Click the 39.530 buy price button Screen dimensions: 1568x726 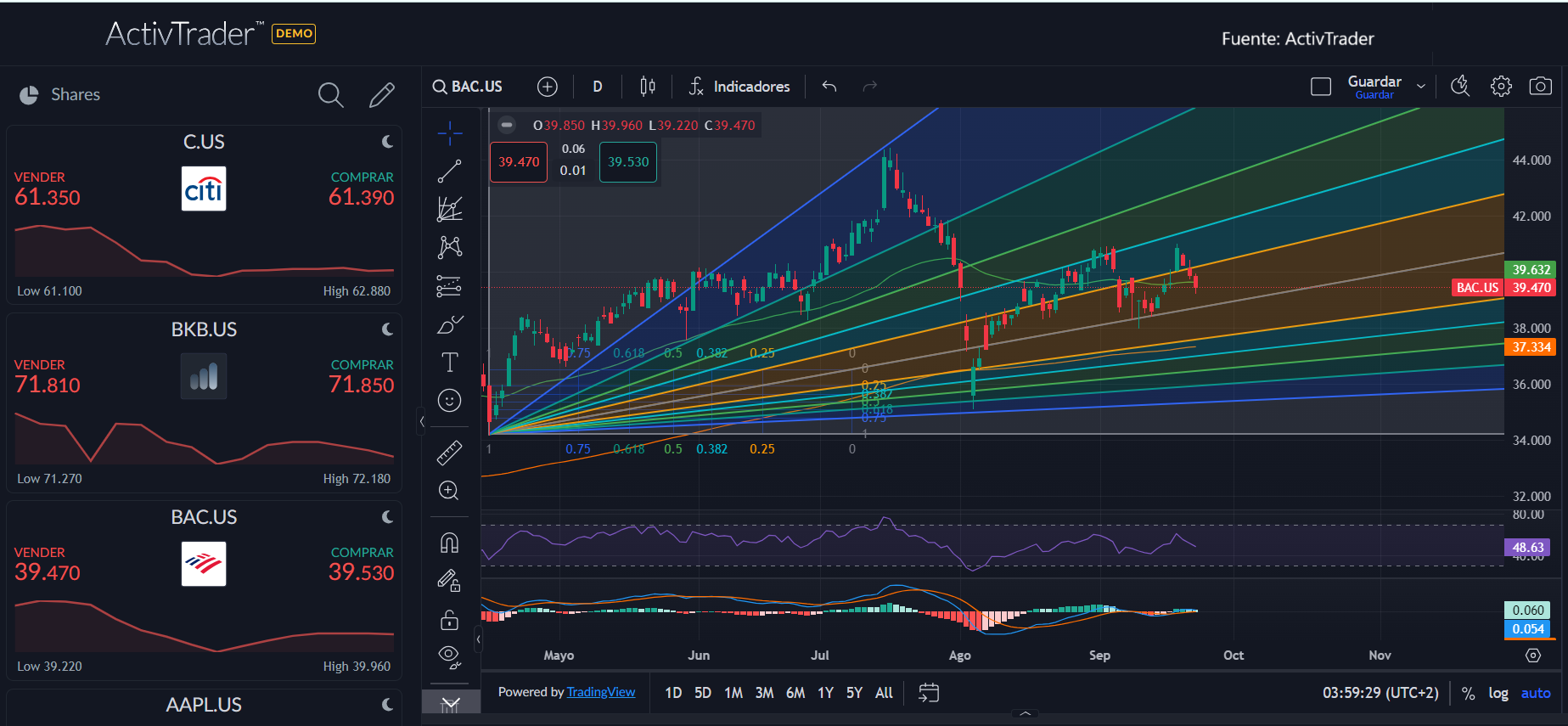[x=628, y=162]
